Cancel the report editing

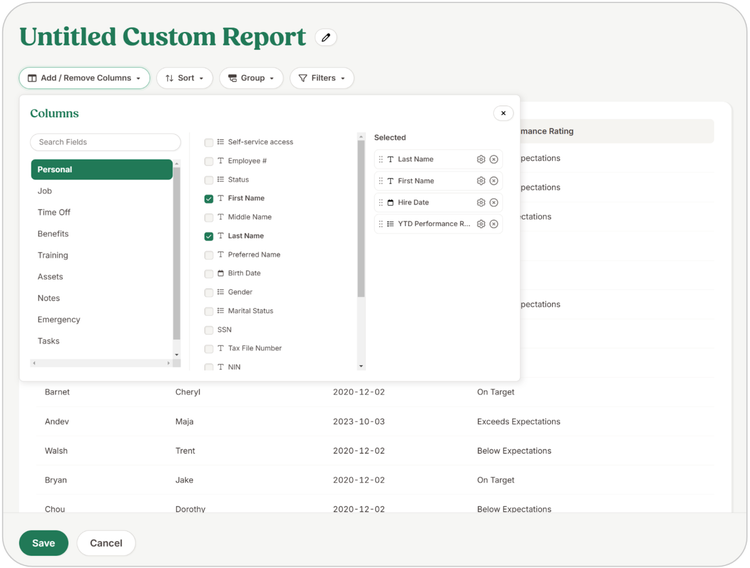point(106,543)
